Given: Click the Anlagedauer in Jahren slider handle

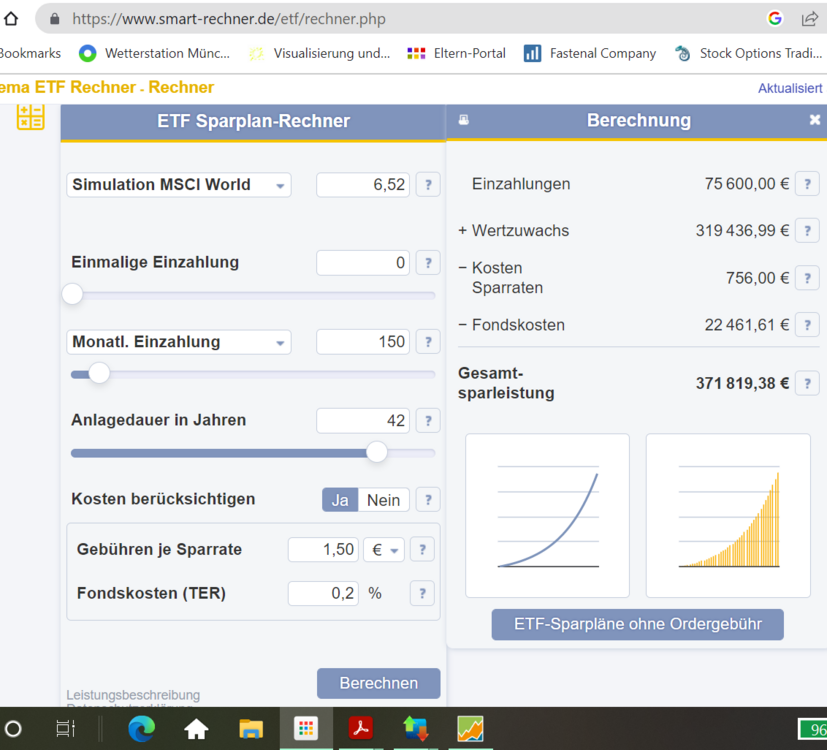Looking at the screenshot, I should pyautogui.click(x=377, y=452).
